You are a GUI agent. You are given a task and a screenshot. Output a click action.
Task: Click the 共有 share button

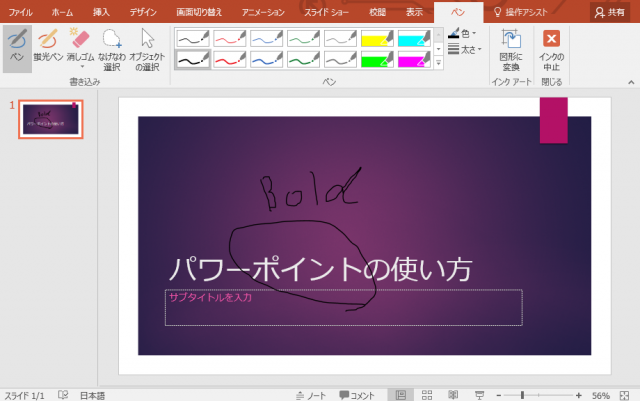tap(613, 12)
